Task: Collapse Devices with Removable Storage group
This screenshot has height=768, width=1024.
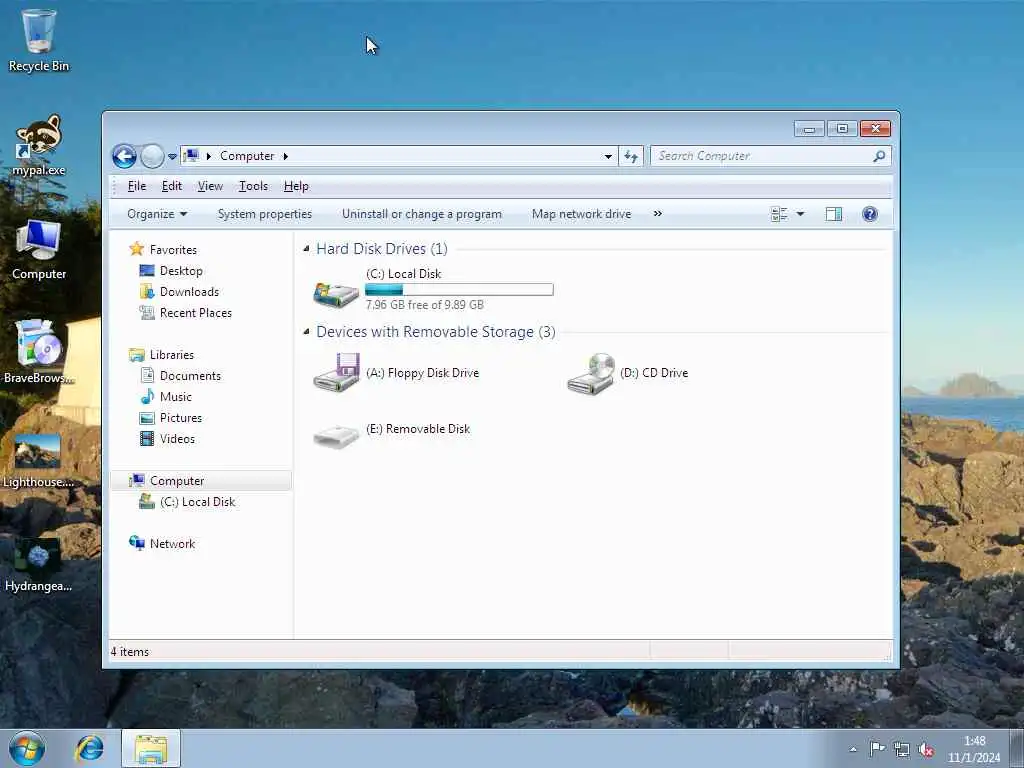Action: (x=306, y=332)
